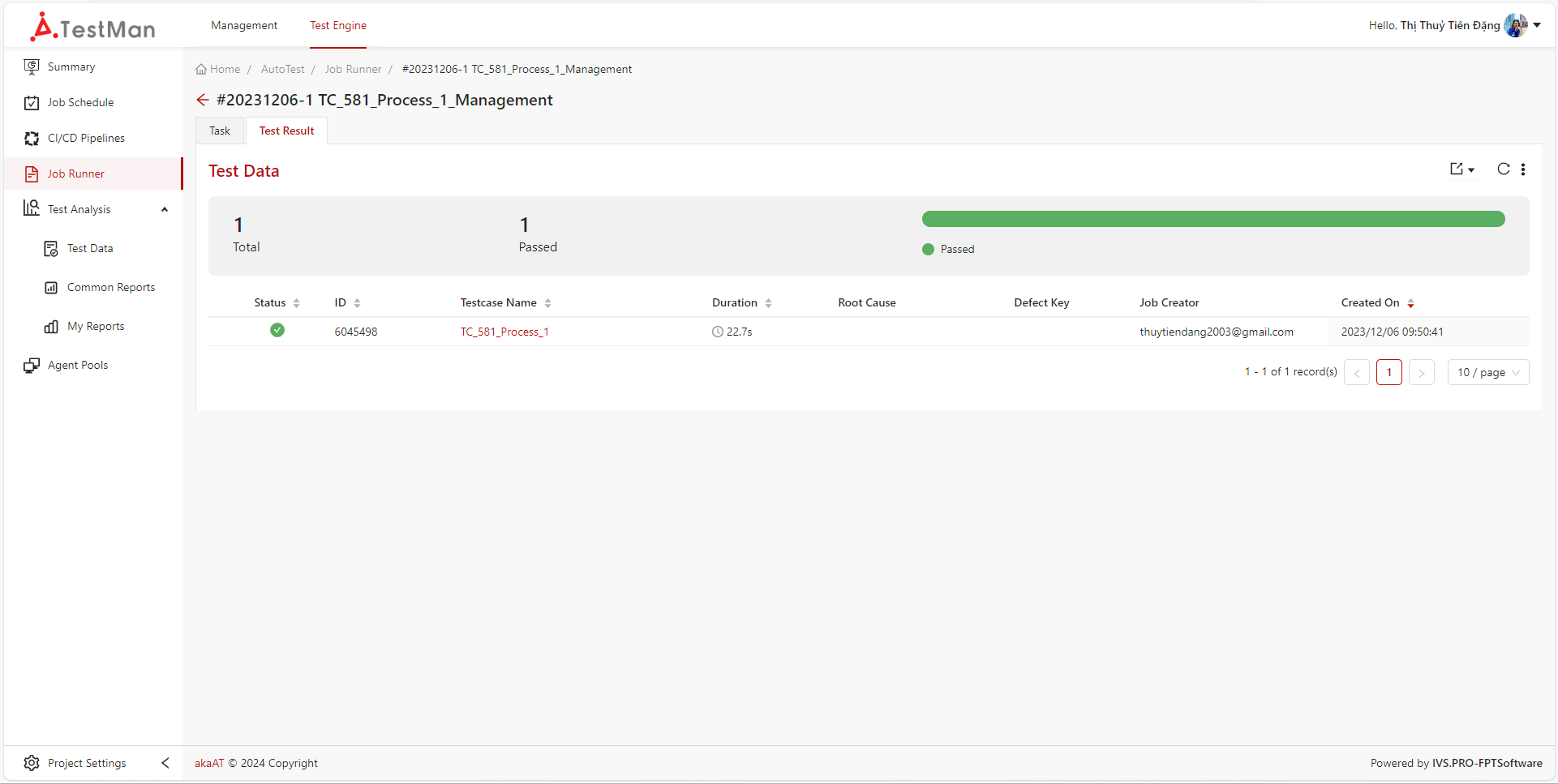Click the CI/CD Pipelines cycle icon
The height and width of the screenshot is (784, 1558).
pyautogui.click(x=32, y=138)
